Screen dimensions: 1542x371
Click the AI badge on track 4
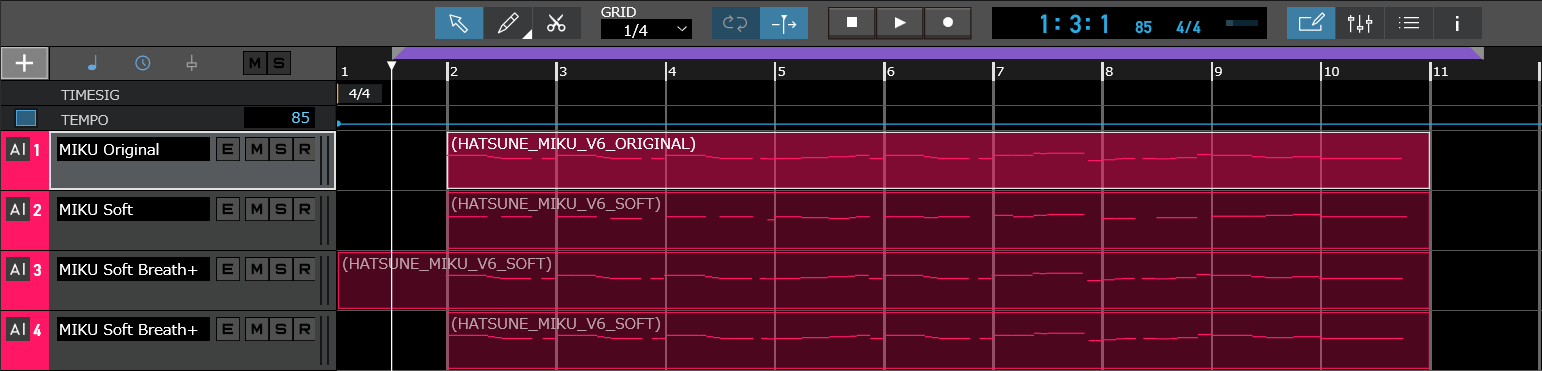[18, 330]
